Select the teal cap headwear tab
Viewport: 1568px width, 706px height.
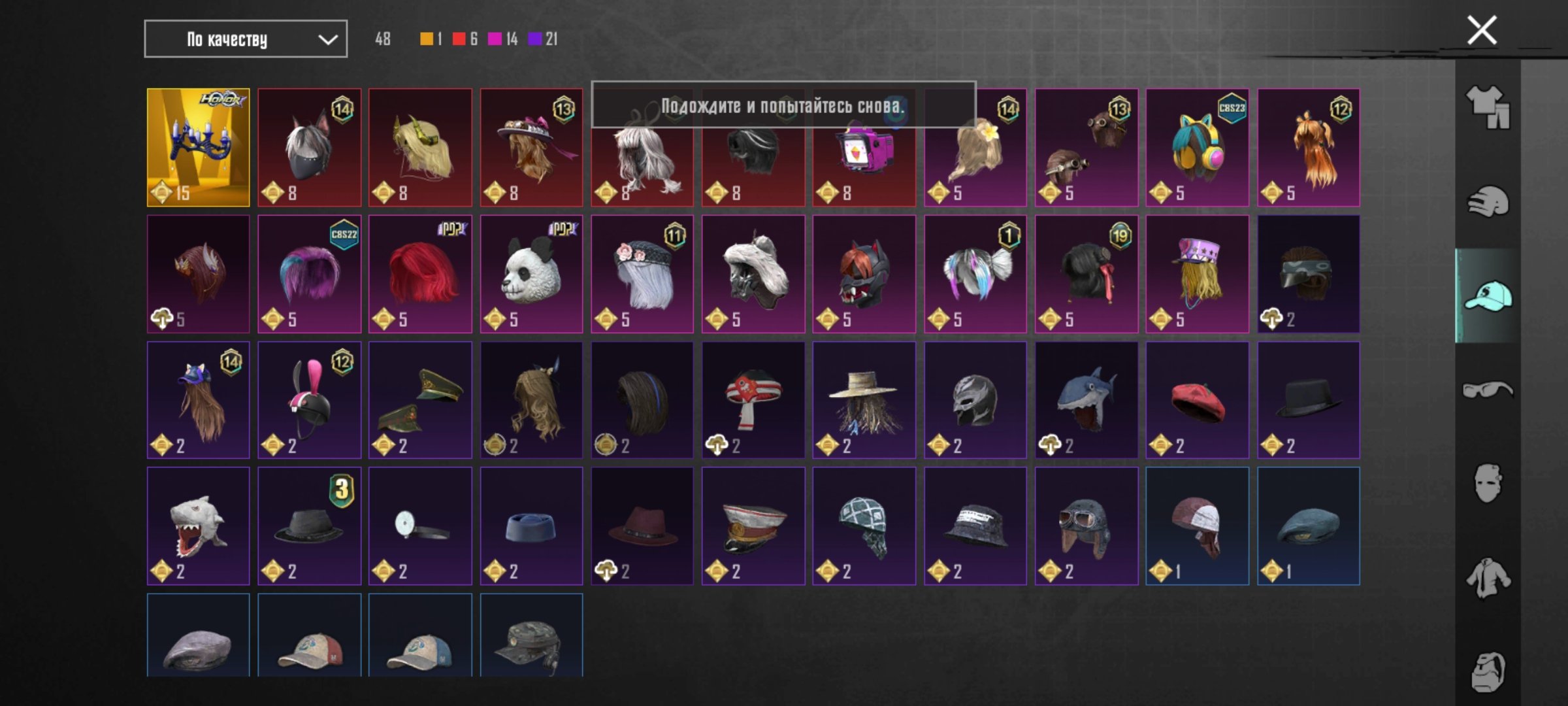[1488, 295]
